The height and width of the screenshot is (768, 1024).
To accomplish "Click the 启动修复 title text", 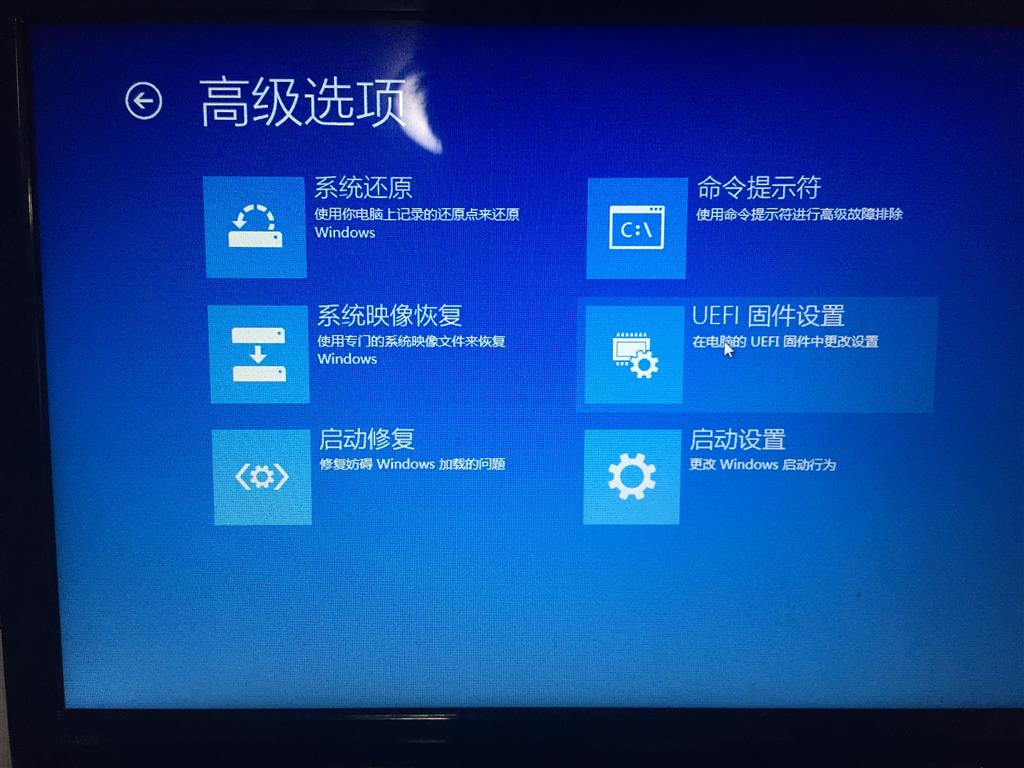I will pos(367,439).
